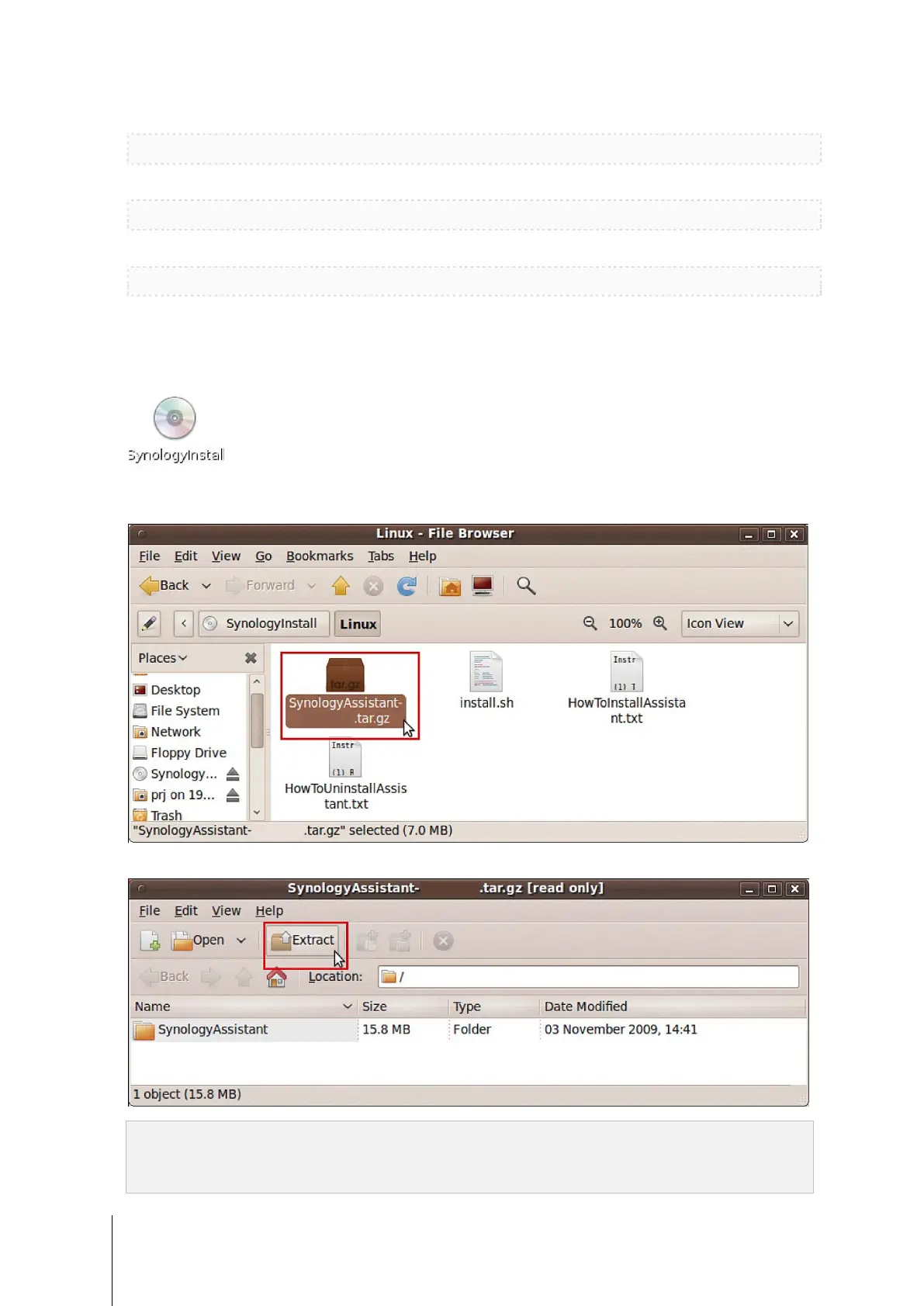Click the Location path input field
924x1306 pixels.
tap(588, 977)
